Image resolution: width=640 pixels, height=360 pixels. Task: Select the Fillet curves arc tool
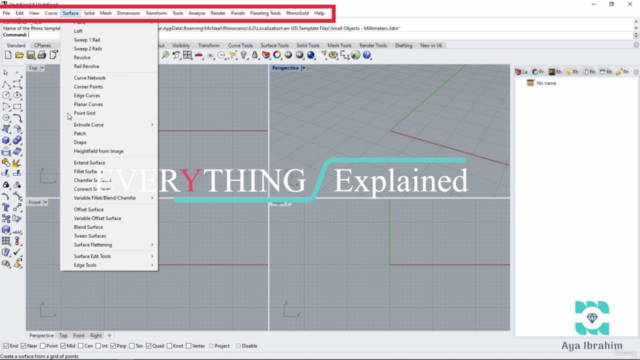pos(17,118)
